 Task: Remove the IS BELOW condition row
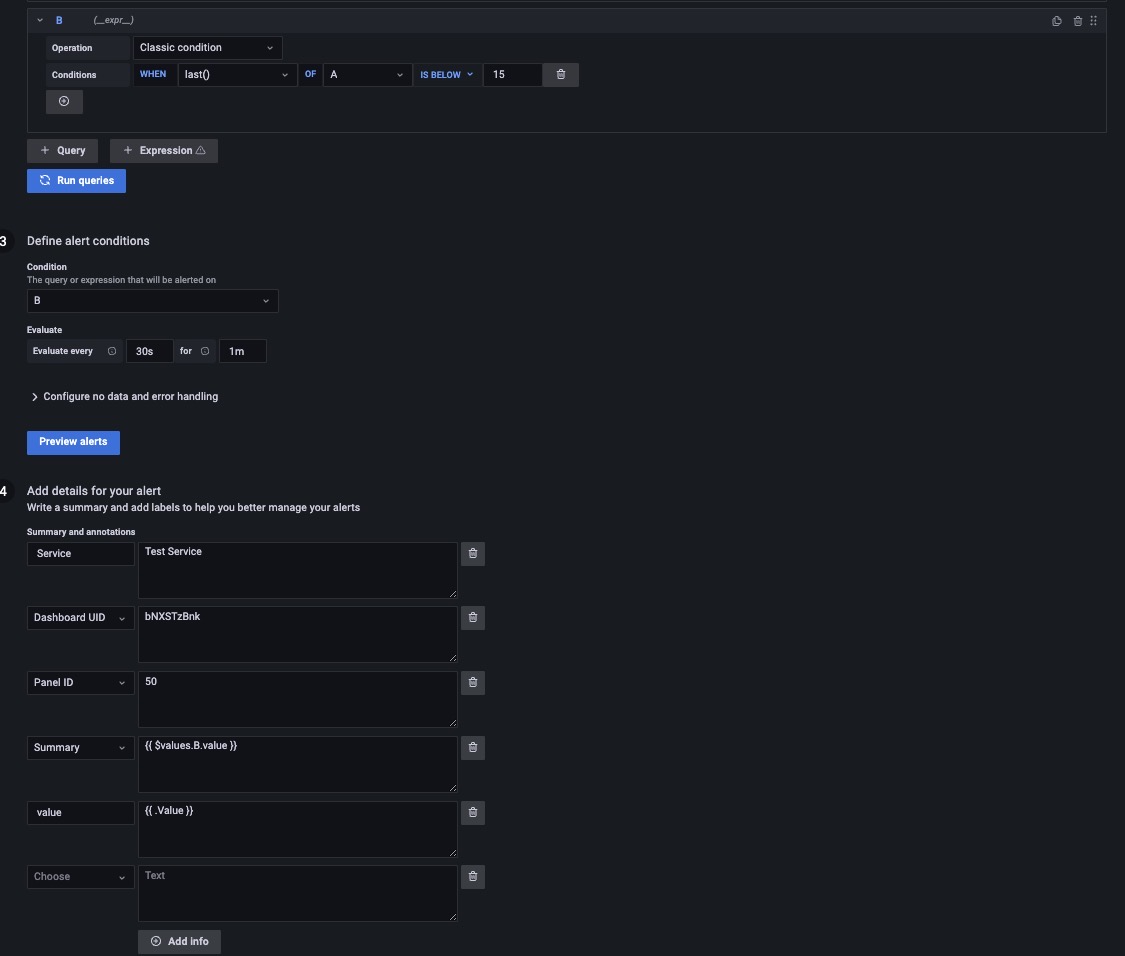point(560,74)
